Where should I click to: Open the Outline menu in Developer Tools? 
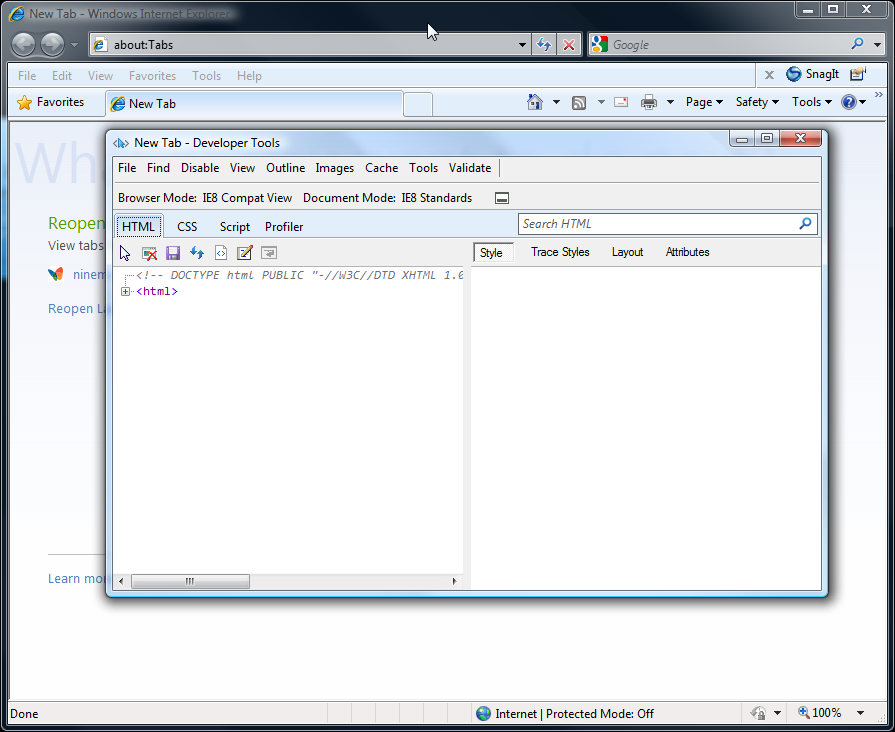[x=285, y=168]
